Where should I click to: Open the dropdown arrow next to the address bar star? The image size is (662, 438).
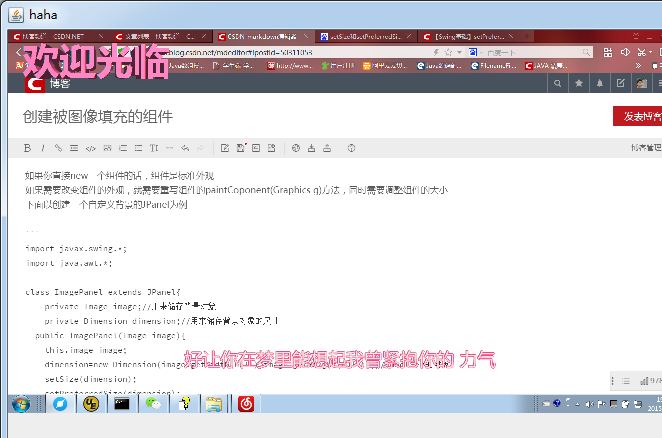(459, 52)
